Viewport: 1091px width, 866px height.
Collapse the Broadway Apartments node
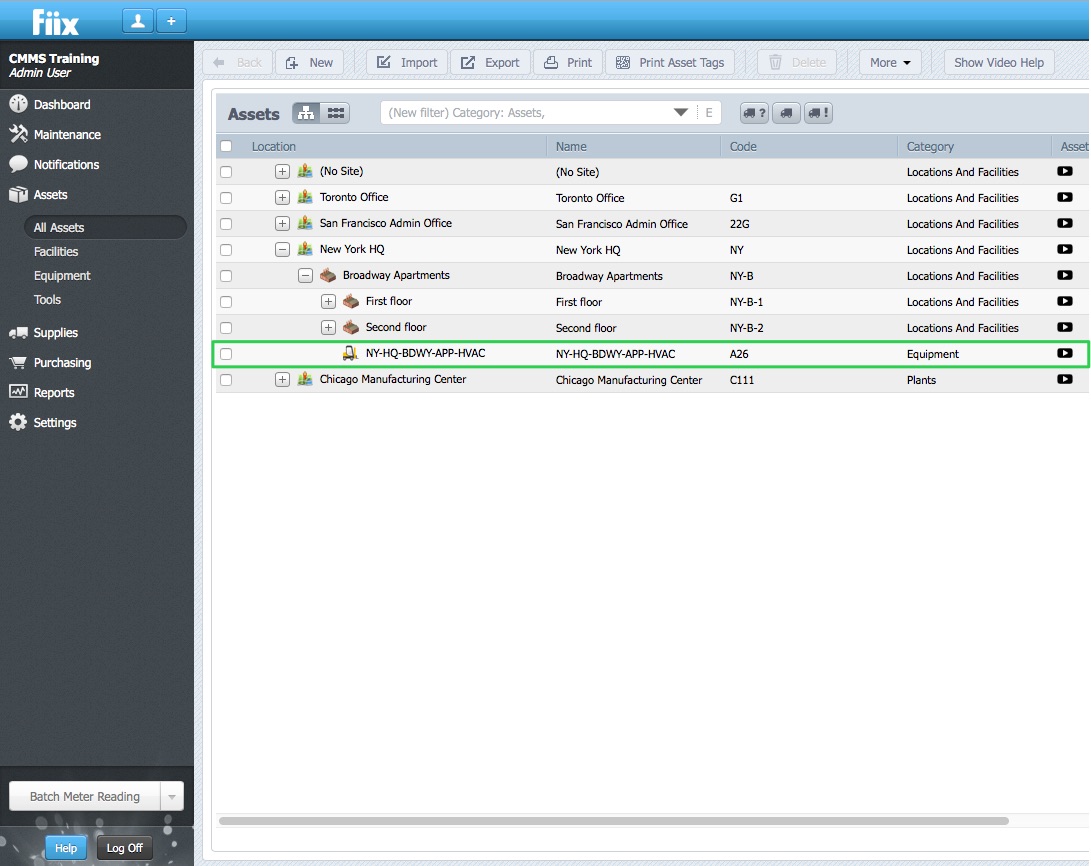(305, 275)
